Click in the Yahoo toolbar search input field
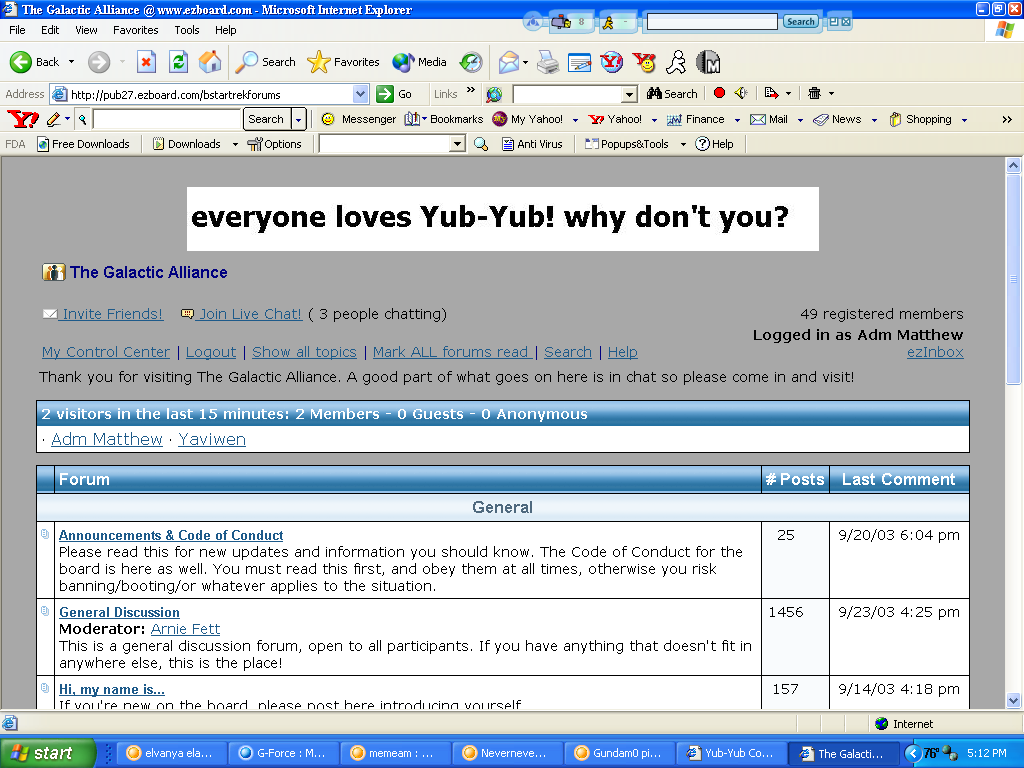 167,119
